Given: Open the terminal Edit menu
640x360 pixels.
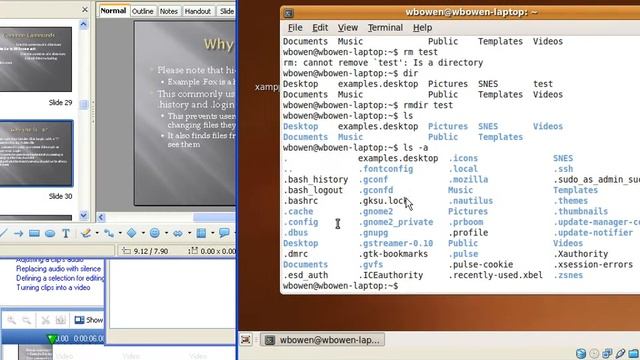Looking at the screenshot, I should (x=320, y=28).
